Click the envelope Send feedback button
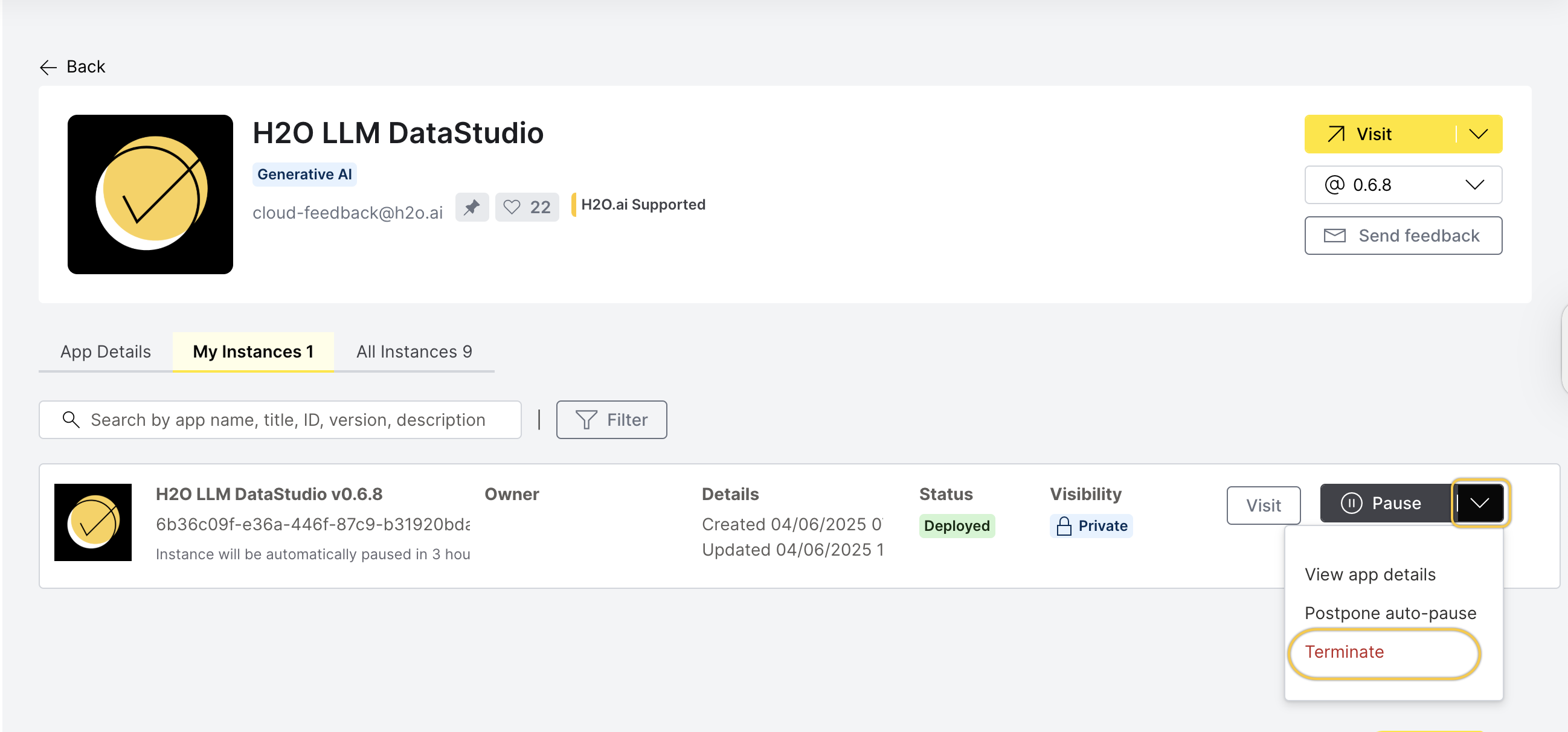1568x732 pixels. coord(1403,236)
